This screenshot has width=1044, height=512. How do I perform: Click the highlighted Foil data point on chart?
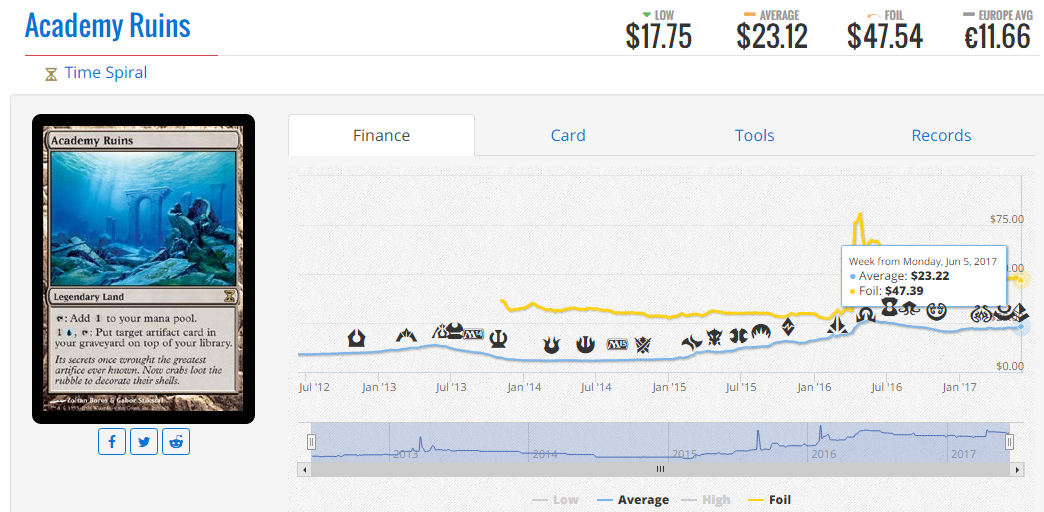(1021, 280)
